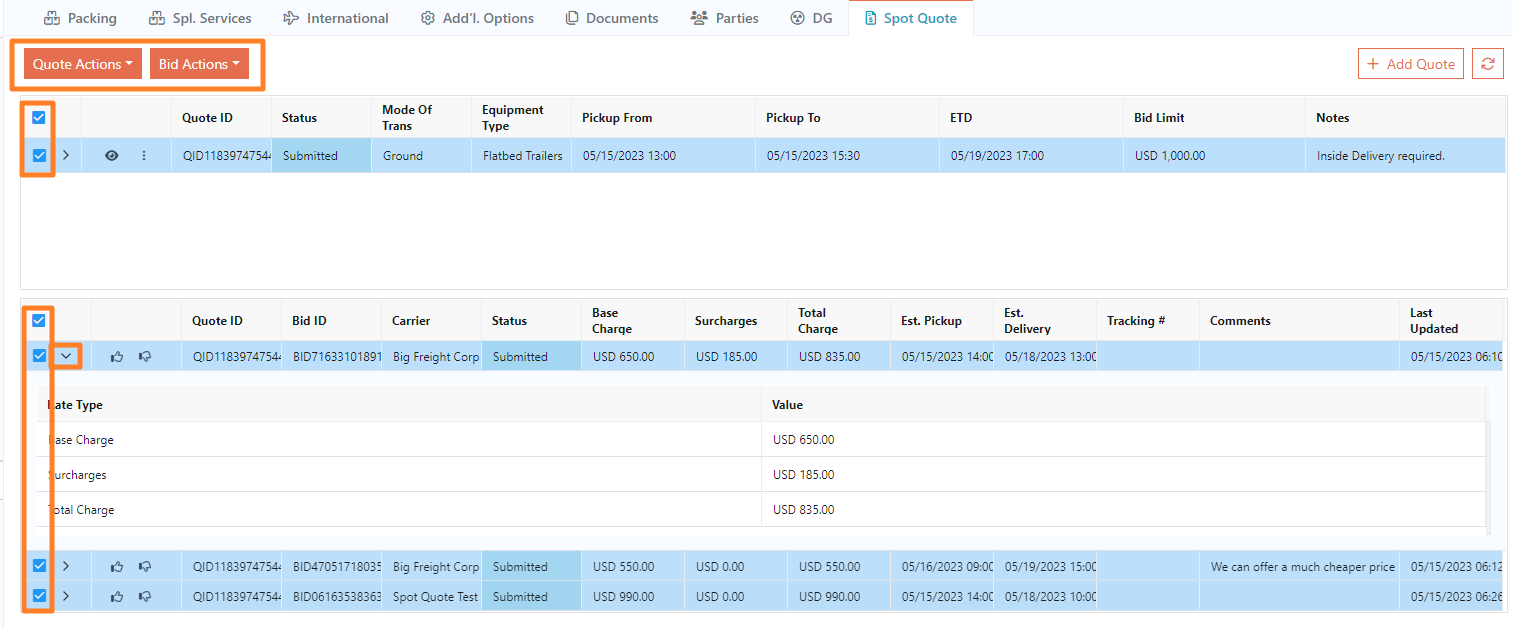Uncheck the USD 550.00 bid row checkbox

point(39,565)
